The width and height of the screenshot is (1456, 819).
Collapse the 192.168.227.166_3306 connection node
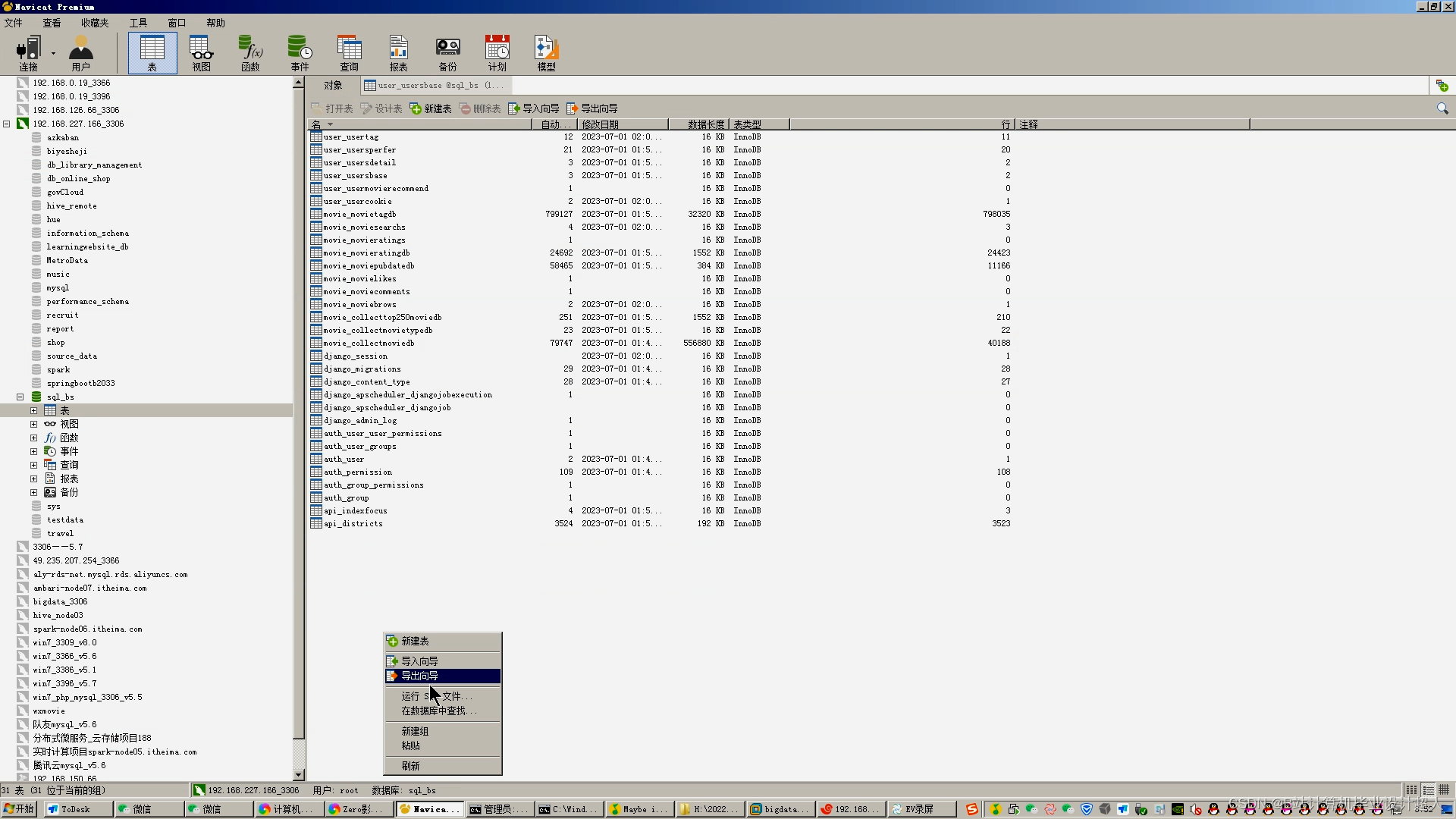point(7,124)
